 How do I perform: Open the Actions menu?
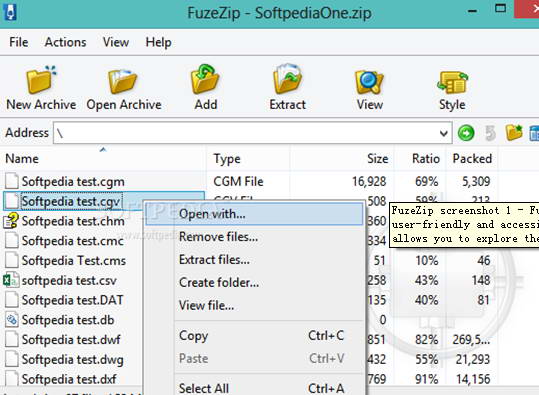(65, 42)
